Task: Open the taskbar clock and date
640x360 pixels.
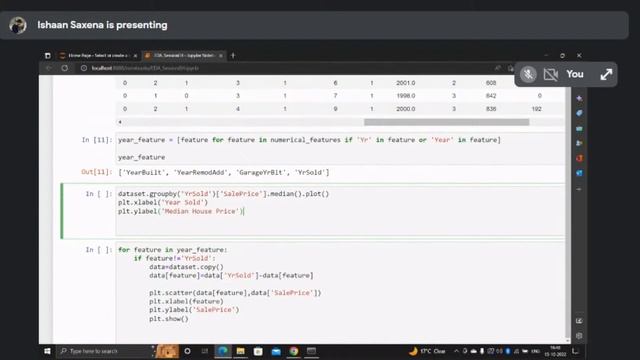Action: pos(555,351)
